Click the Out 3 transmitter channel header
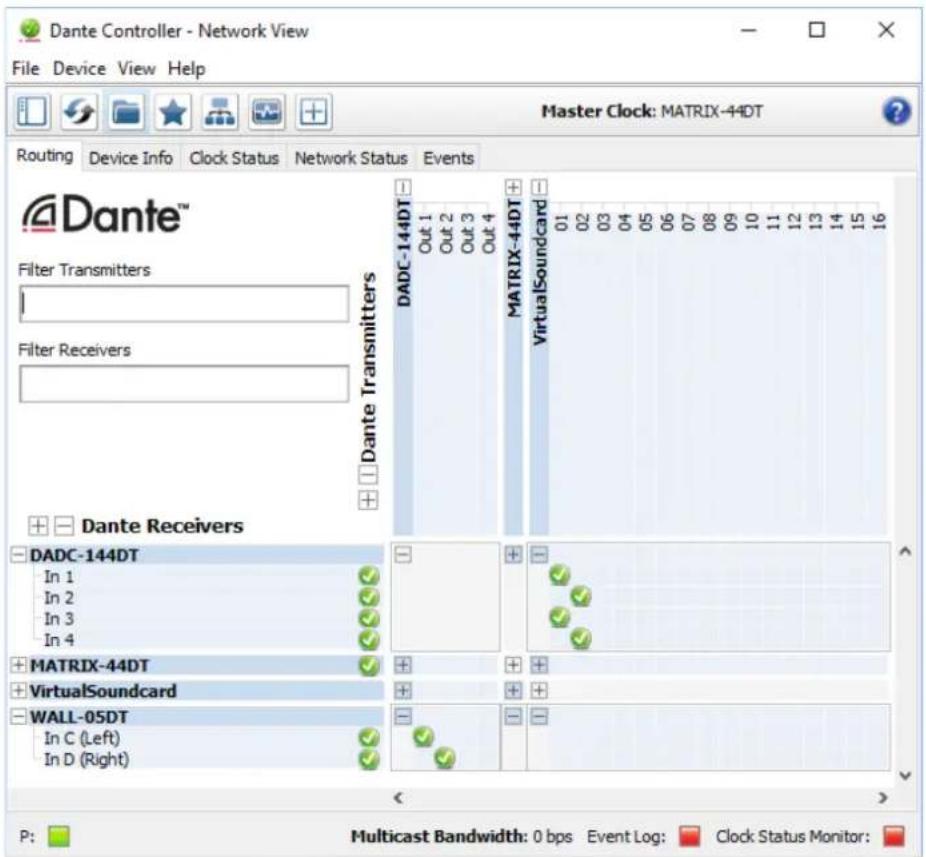926x857 pixels. (467, 233)
